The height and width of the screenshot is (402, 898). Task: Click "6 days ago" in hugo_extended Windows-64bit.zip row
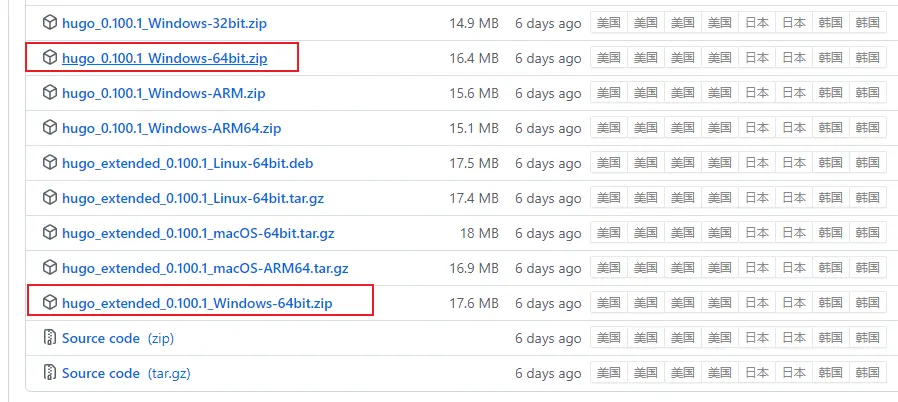pyautogui.click(x=548, y=304)
